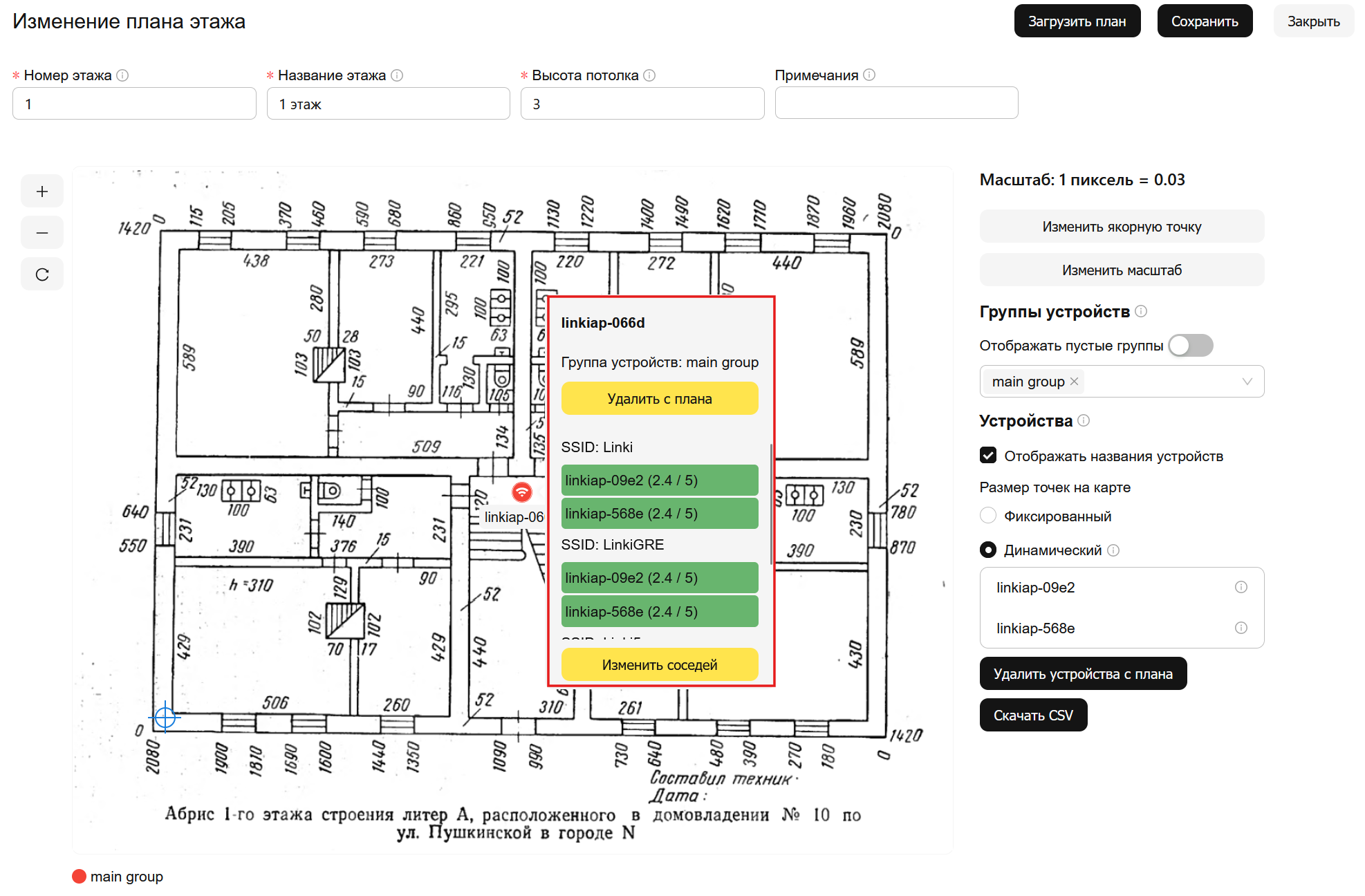Select linkiap-568e in devices list

[x=1122, y=628]
